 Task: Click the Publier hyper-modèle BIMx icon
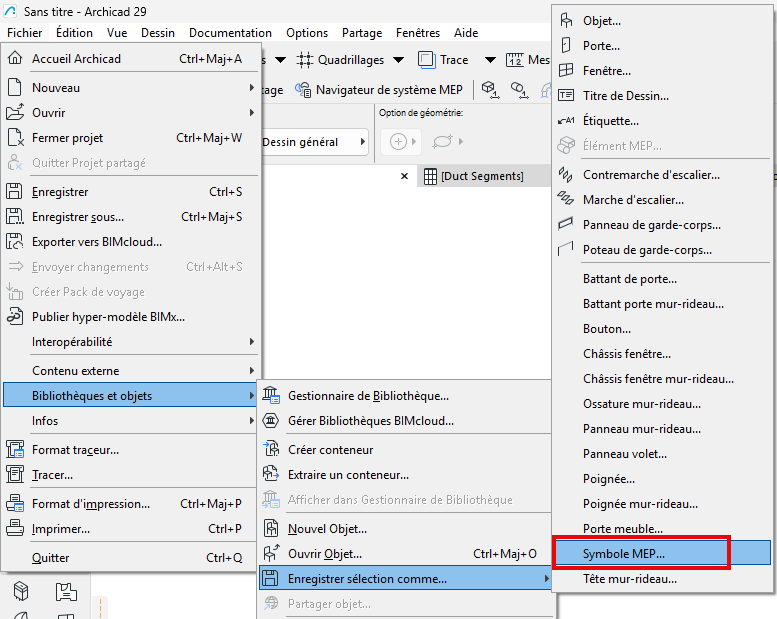click(14, 316)
